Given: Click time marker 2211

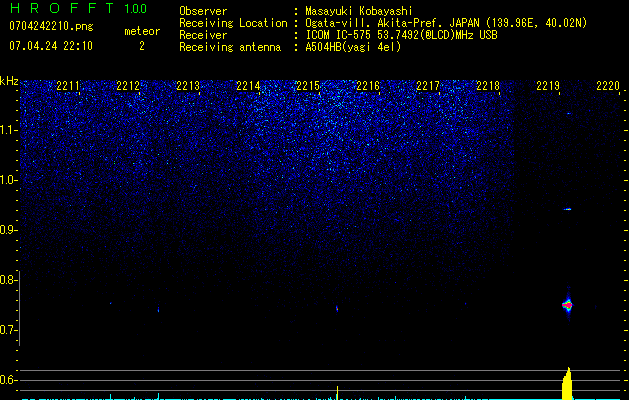Looking at the screenshot, I should pyautogui.click(x=68, y=86).
